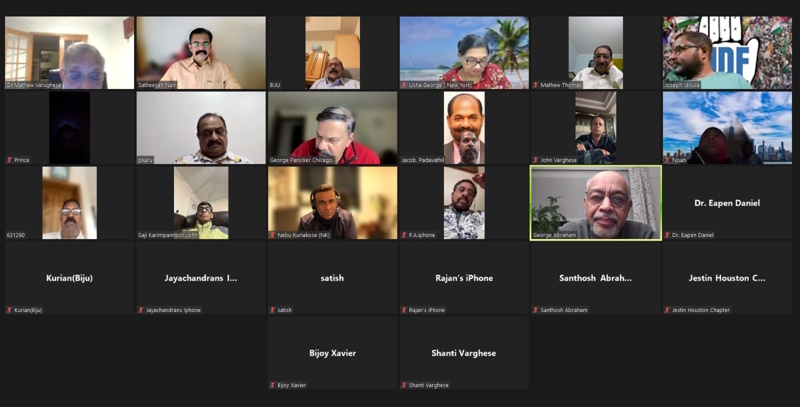
Task: Click muted mic icon on Shanti Varghese tile
Action: 405,385
